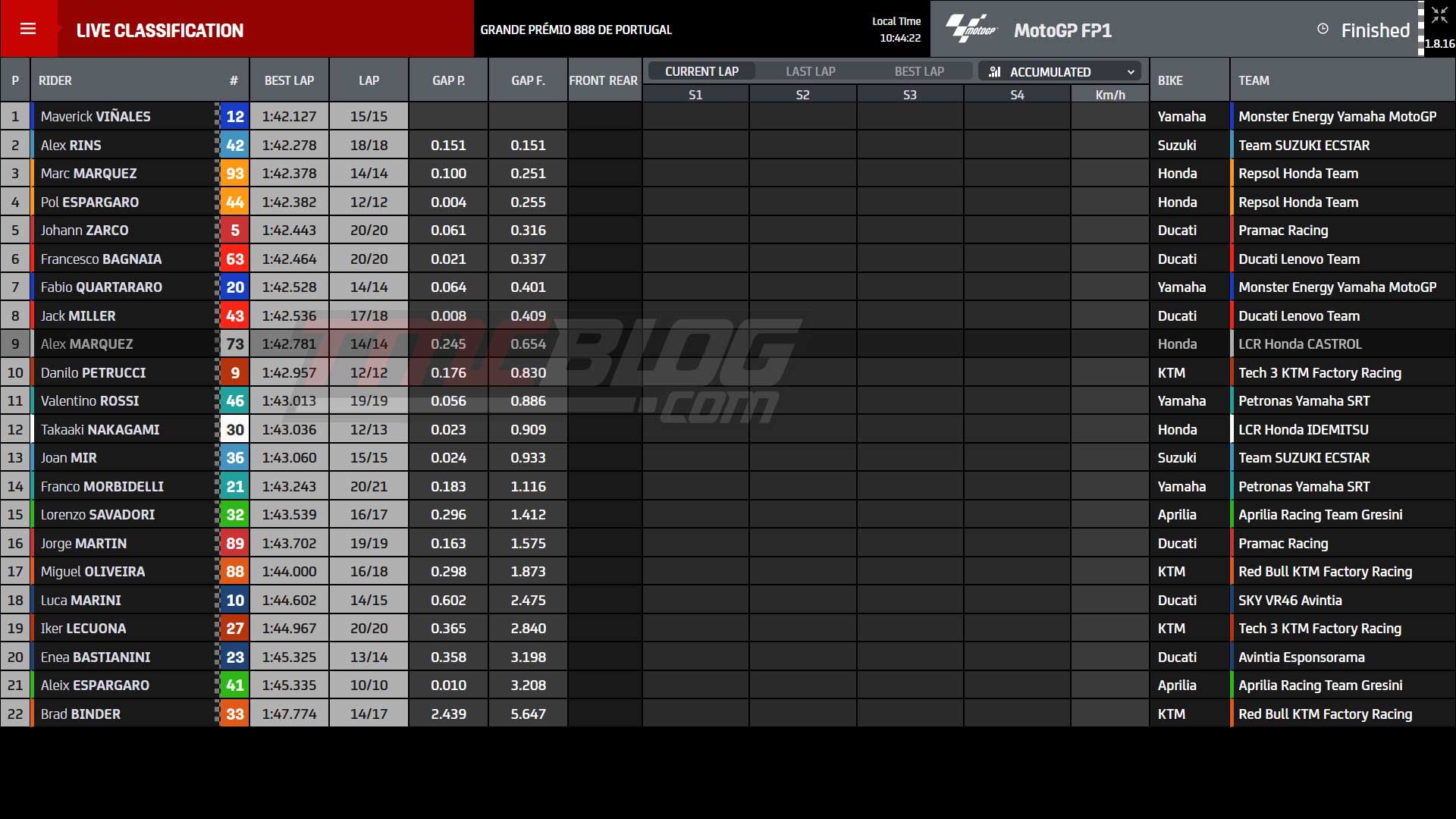Click the BIKE column header

[1189, 80]
